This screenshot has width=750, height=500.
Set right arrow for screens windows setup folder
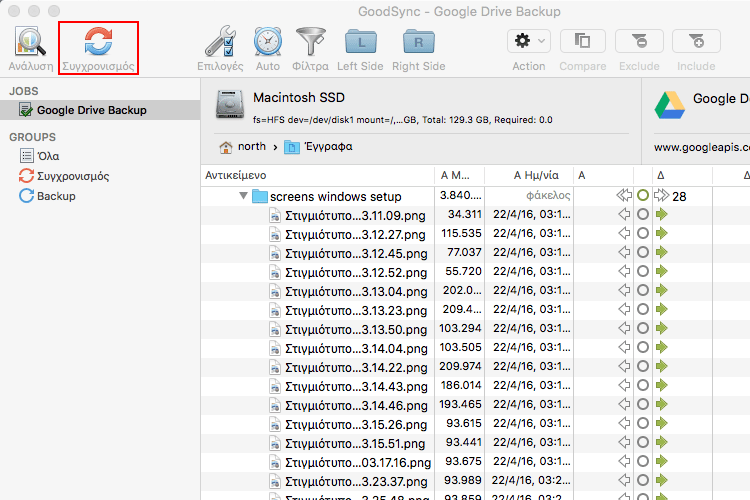(662, 195)
